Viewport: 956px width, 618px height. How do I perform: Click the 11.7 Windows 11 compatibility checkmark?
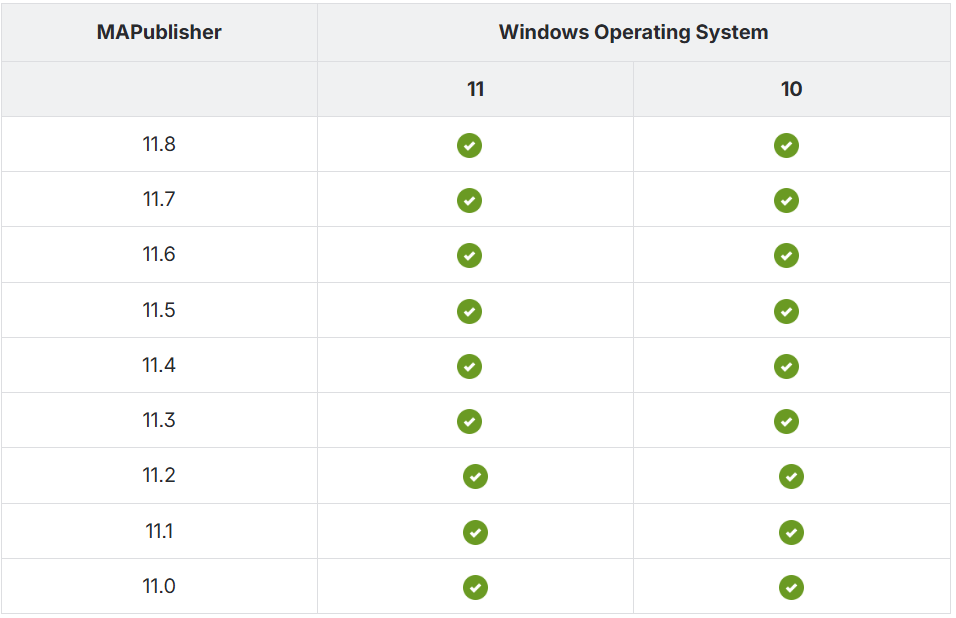point(469,200)
